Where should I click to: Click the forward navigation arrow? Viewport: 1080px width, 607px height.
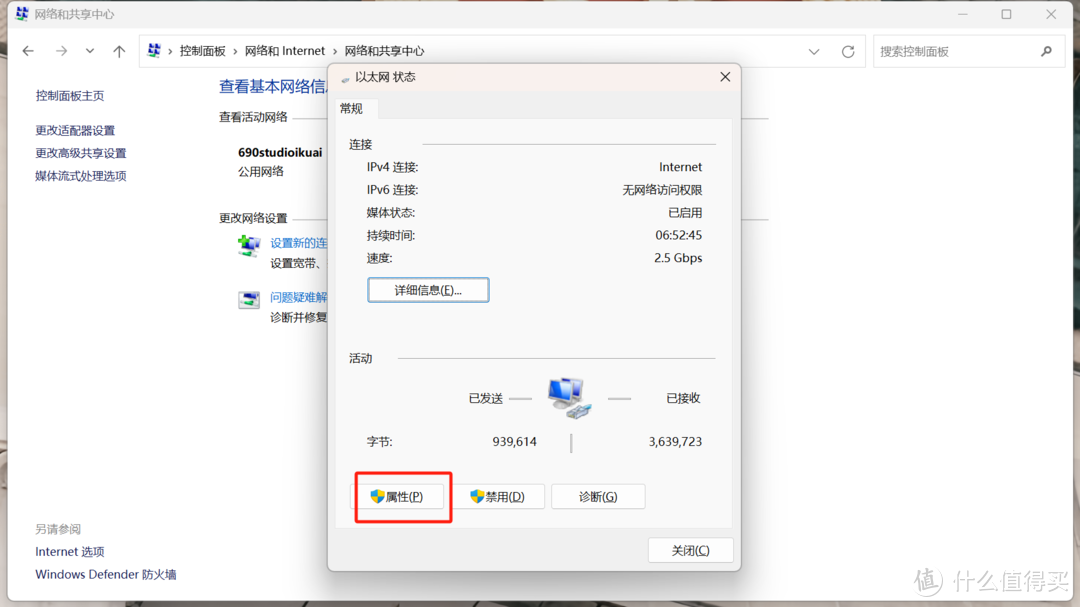(x=59, y=50)
